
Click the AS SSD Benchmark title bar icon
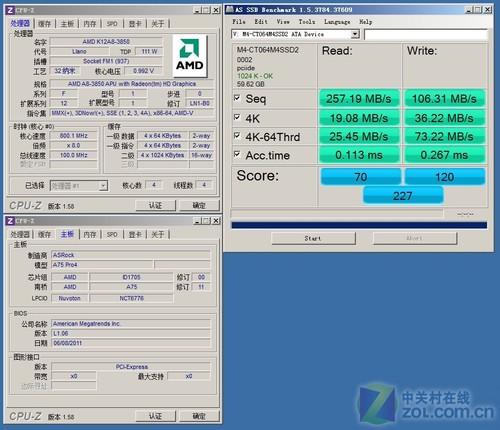coord(229,9)
